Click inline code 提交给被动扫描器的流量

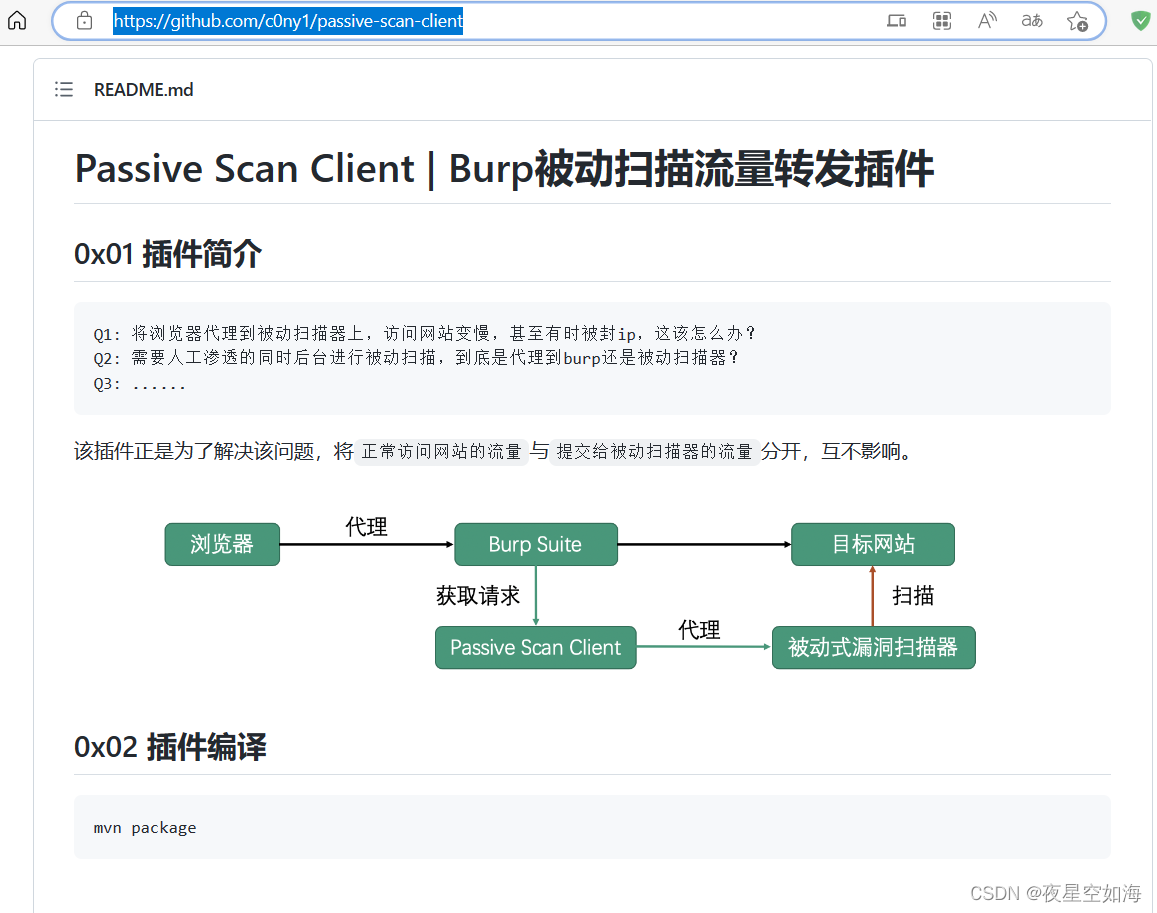(655, 451)
